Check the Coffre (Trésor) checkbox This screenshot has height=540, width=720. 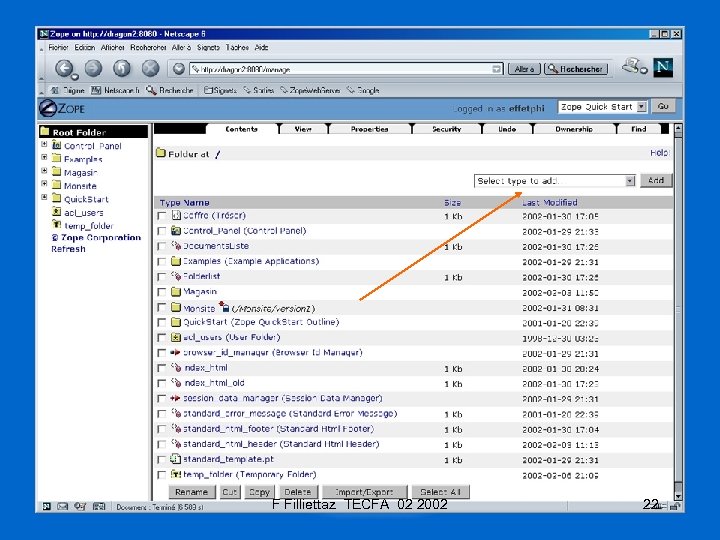pyautogui.click(x=162, y=216)
